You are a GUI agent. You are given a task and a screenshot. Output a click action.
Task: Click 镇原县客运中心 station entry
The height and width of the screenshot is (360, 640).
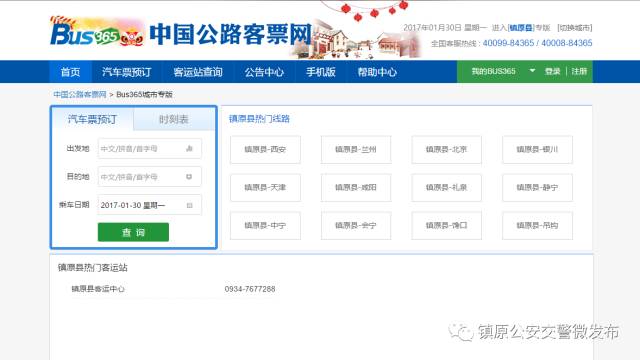click(x=98, y=289)
